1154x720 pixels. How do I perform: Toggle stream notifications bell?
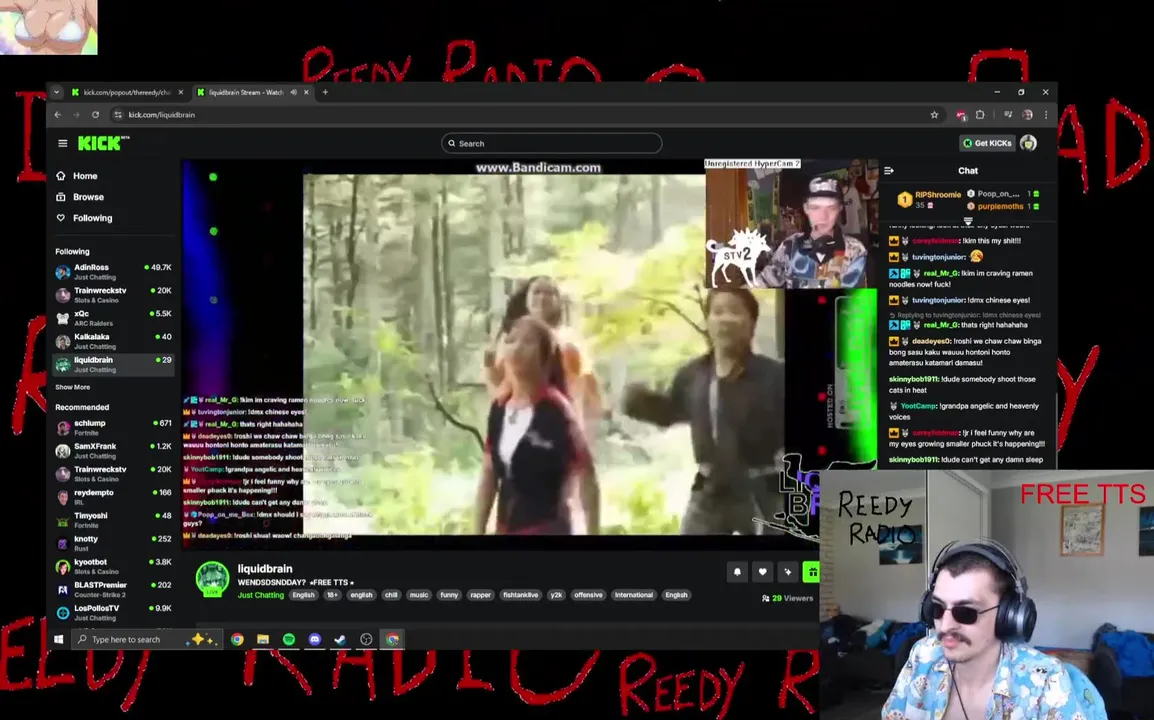point(737,571)
